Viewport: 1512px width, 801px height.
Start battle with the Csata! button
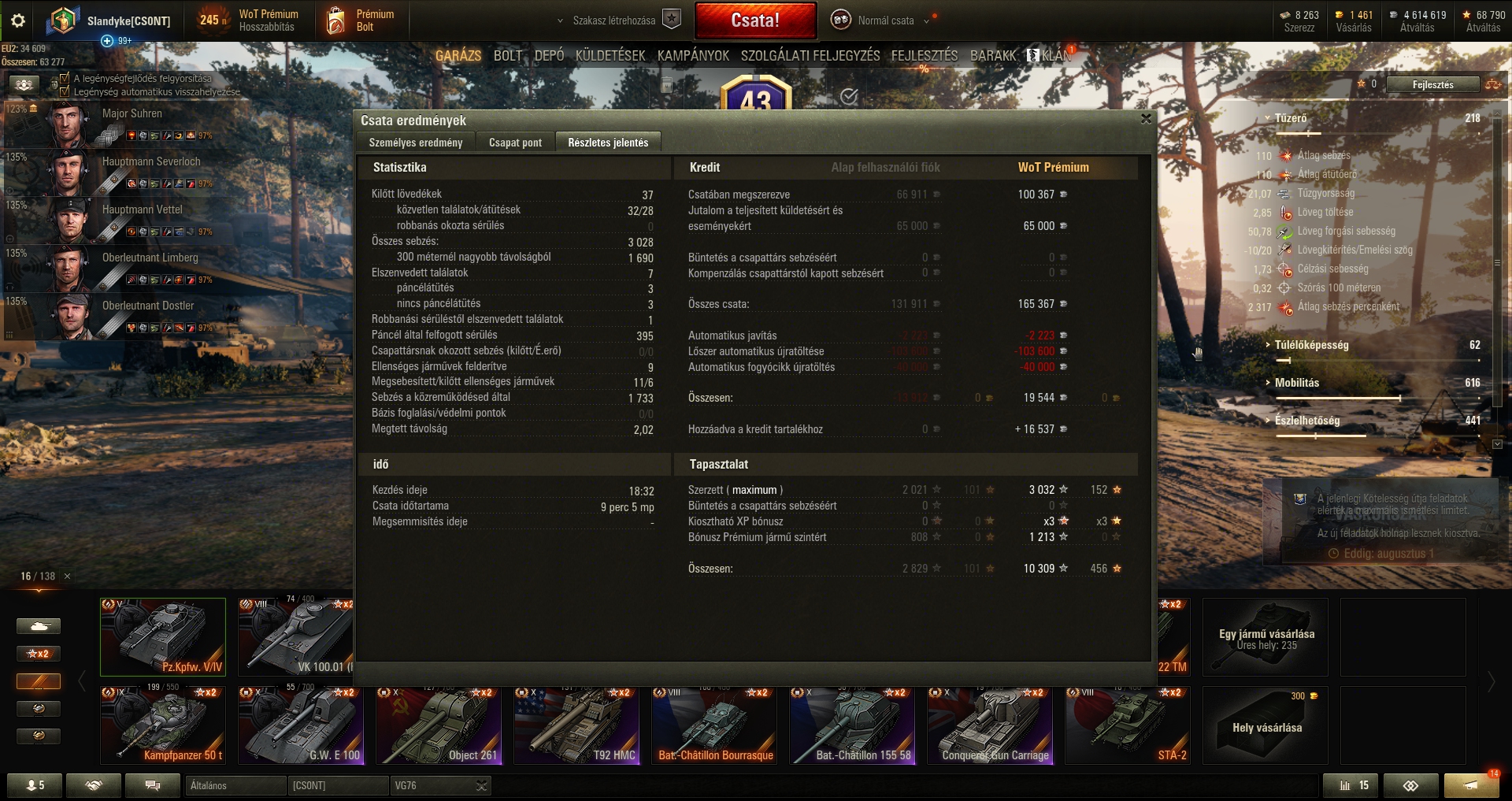755,20
